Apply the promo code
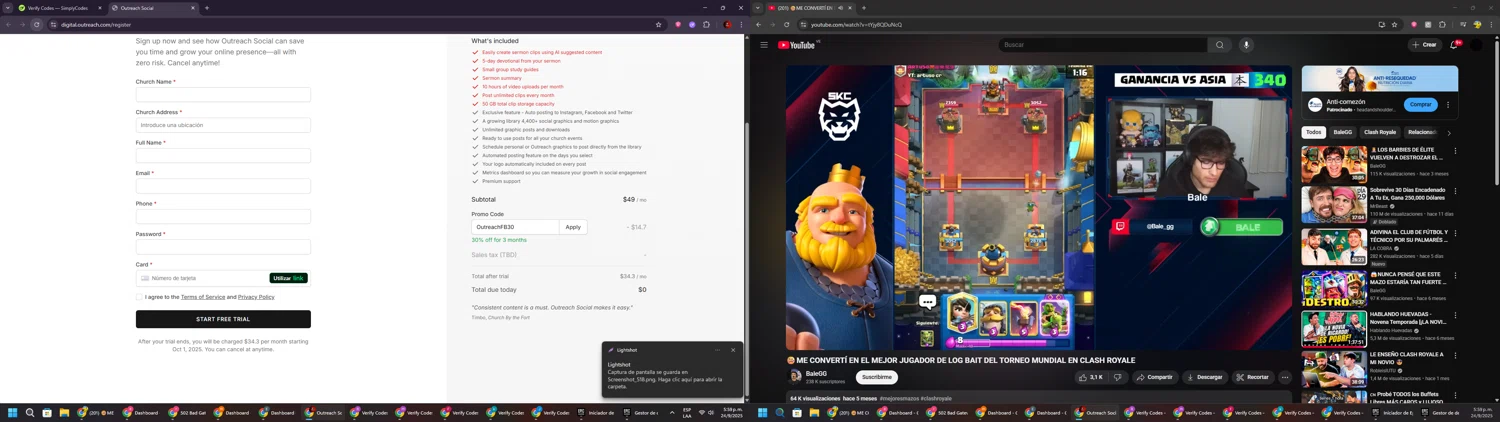The image size is (1500, 422). tap(573, 227)
